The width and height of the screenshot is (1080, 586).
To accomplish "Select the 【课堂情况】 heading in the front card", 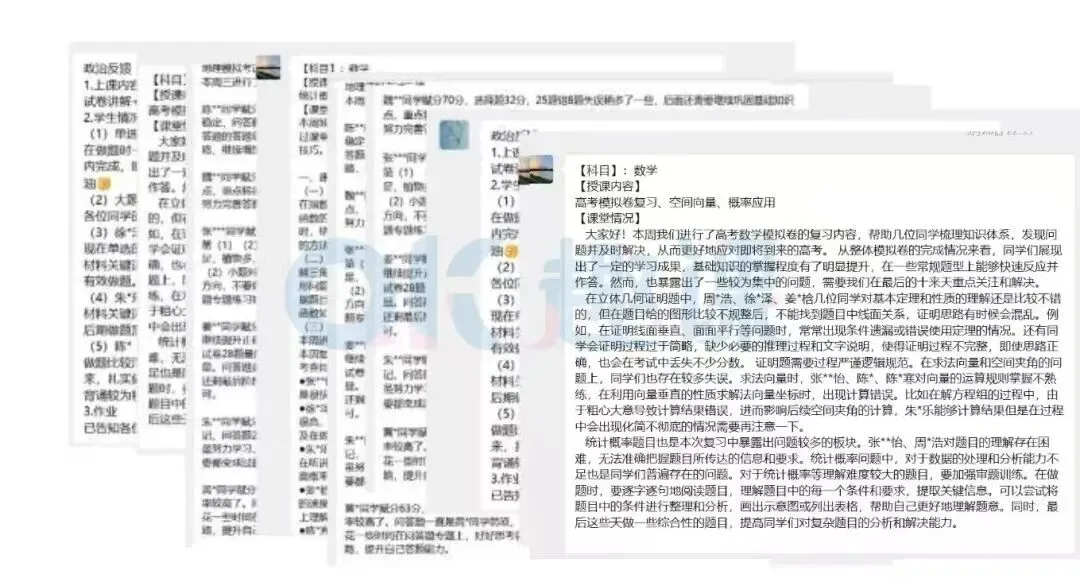I will (x=609, y=218).
